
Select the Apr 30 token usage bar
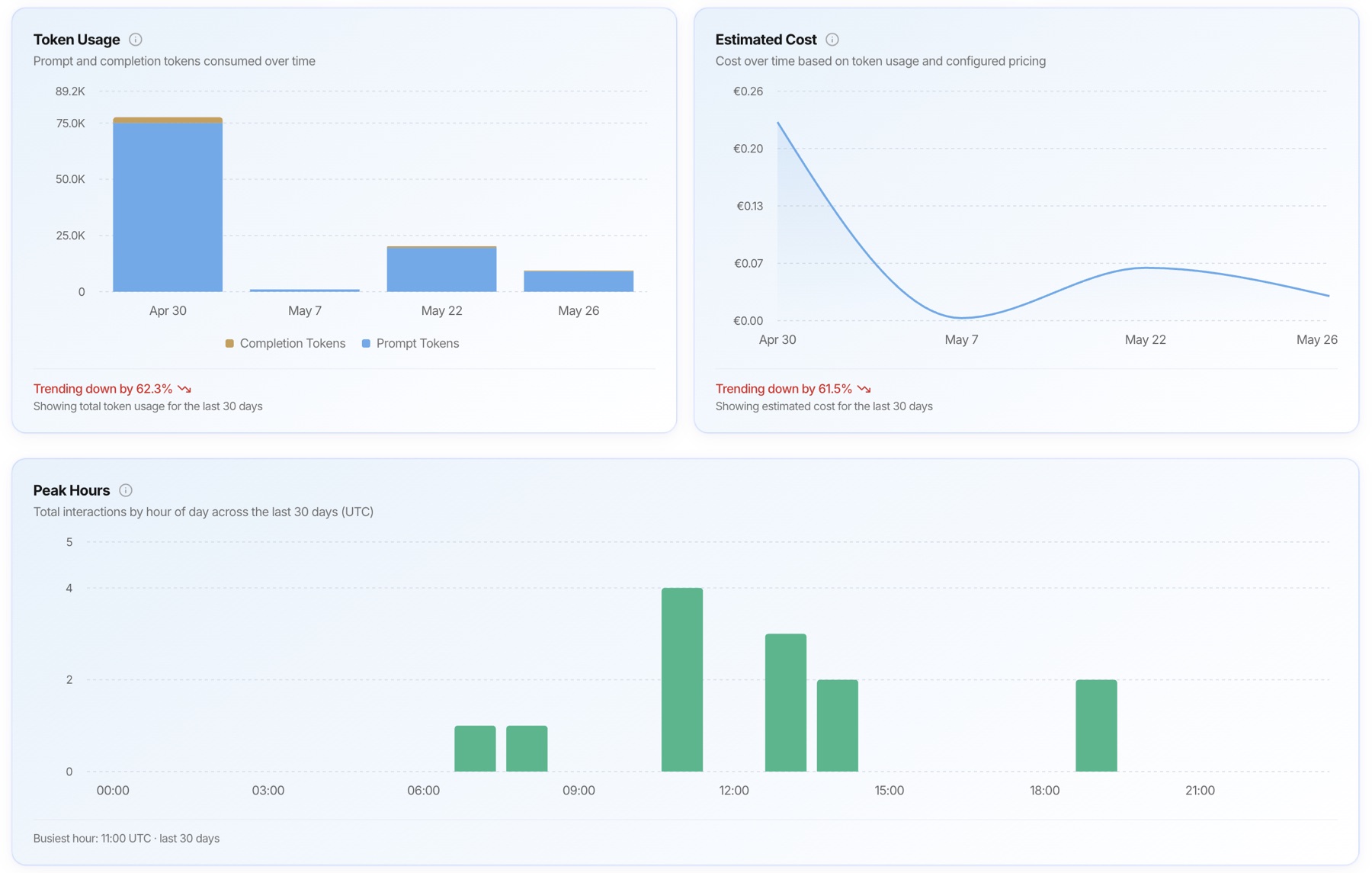pyautogui.click(x=168, y=204)
